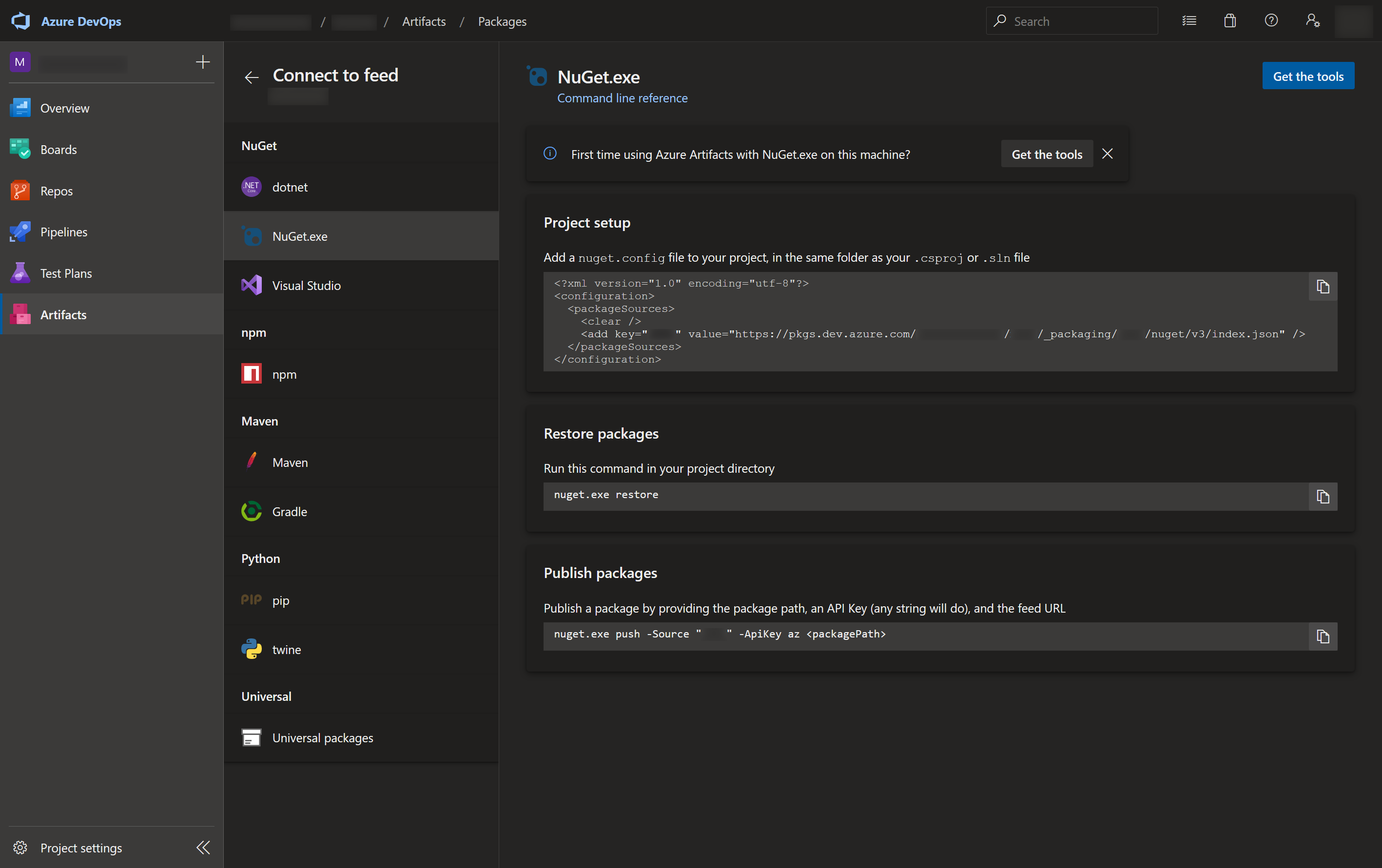
Task: Open the Help question mark icon
Action: [x=1271, y=21]
